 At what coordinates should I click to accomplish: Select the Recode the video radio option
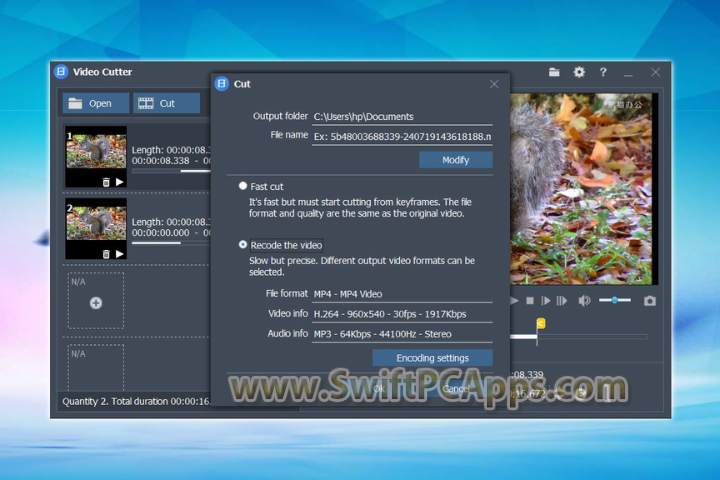click(243, 245)
